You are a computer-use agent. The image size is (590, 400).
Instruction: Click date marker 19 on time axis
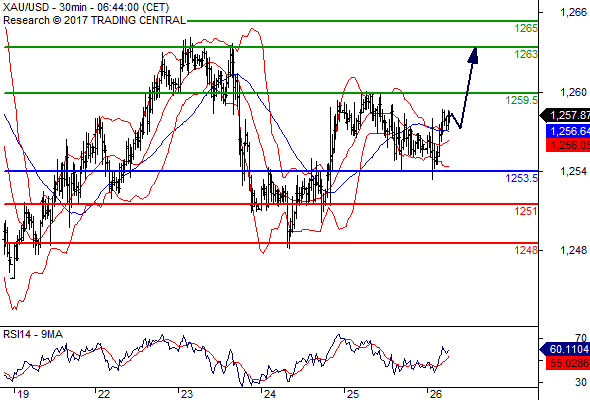click(23, 394)
